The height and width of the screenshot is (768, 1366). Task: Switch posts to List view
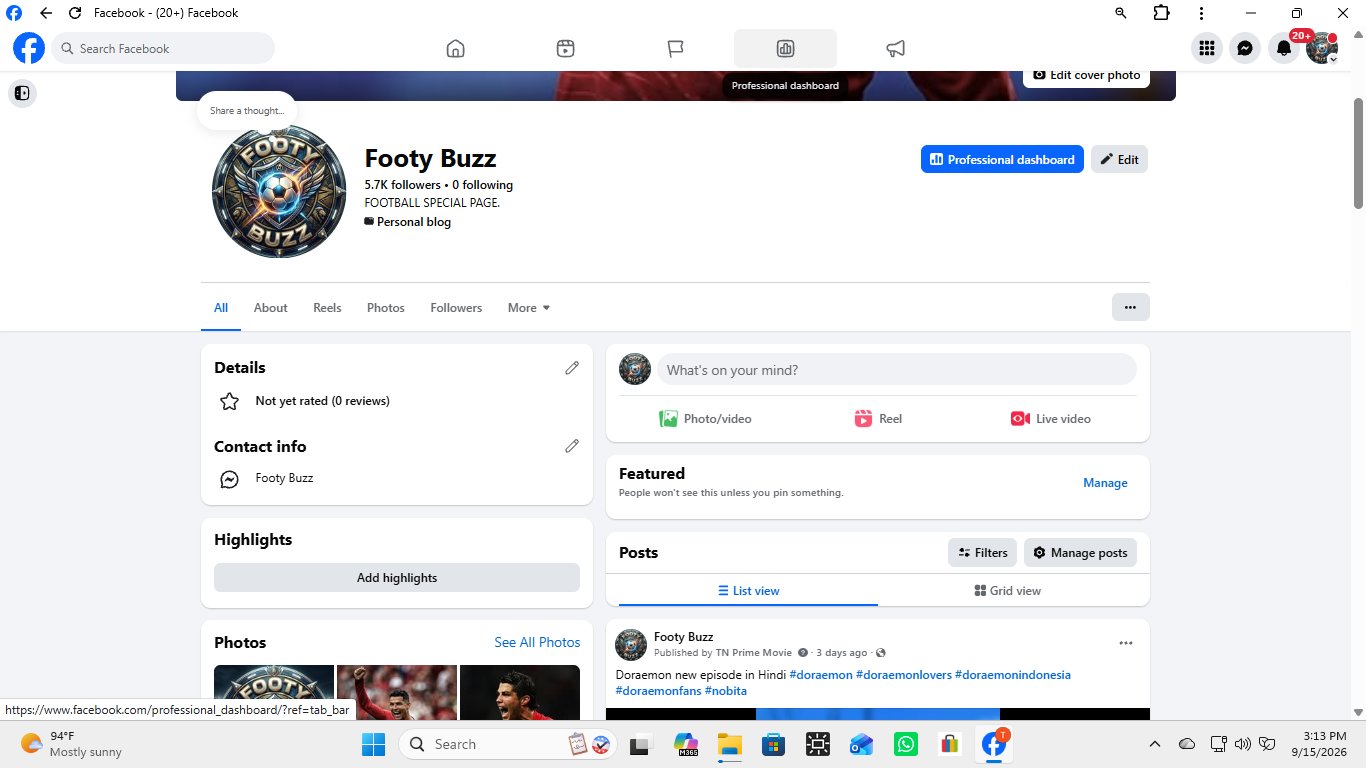(x=748, y=591)
